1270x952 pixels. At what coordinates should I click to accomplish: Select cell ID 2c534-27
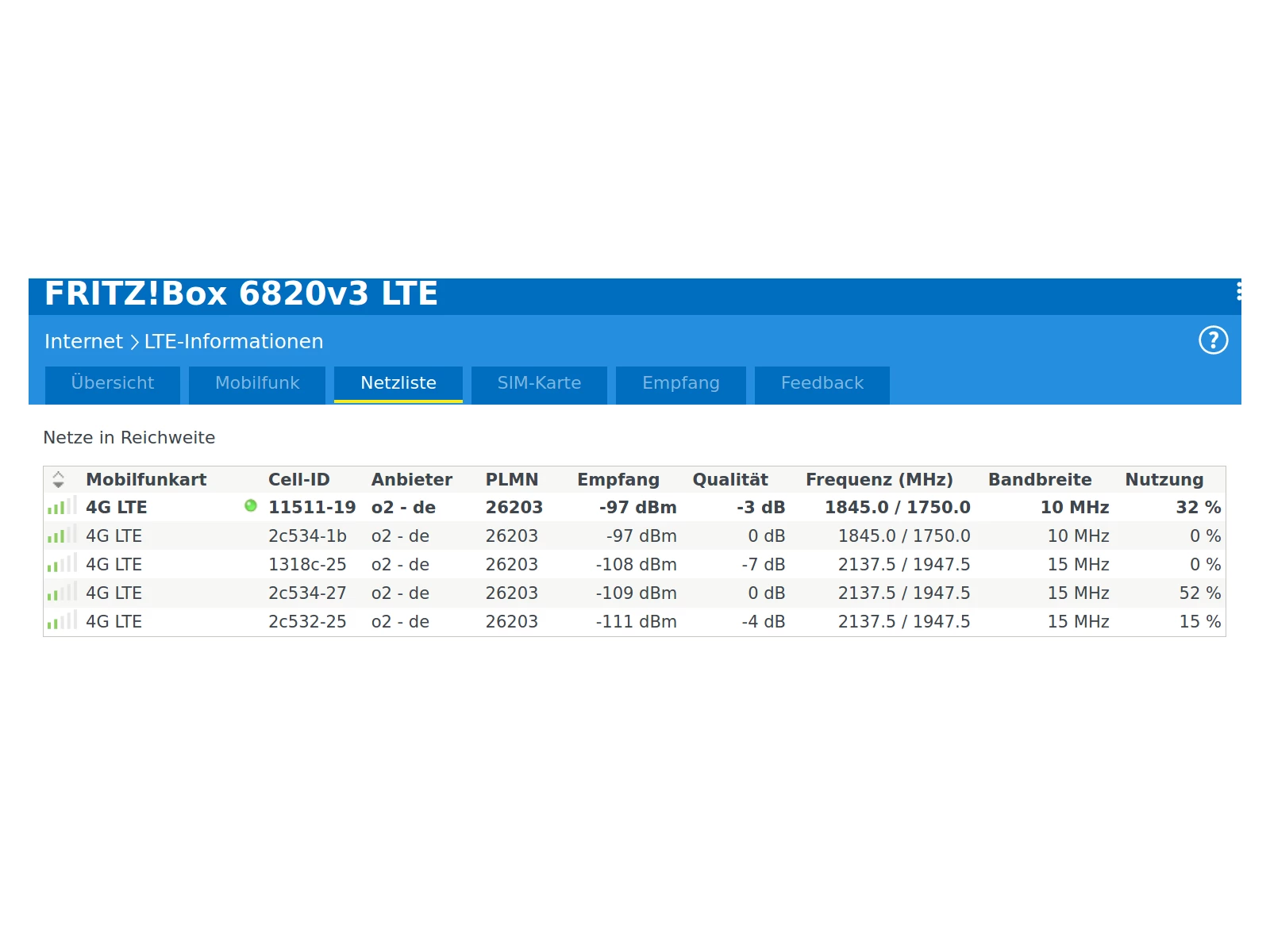coord(307,593)
